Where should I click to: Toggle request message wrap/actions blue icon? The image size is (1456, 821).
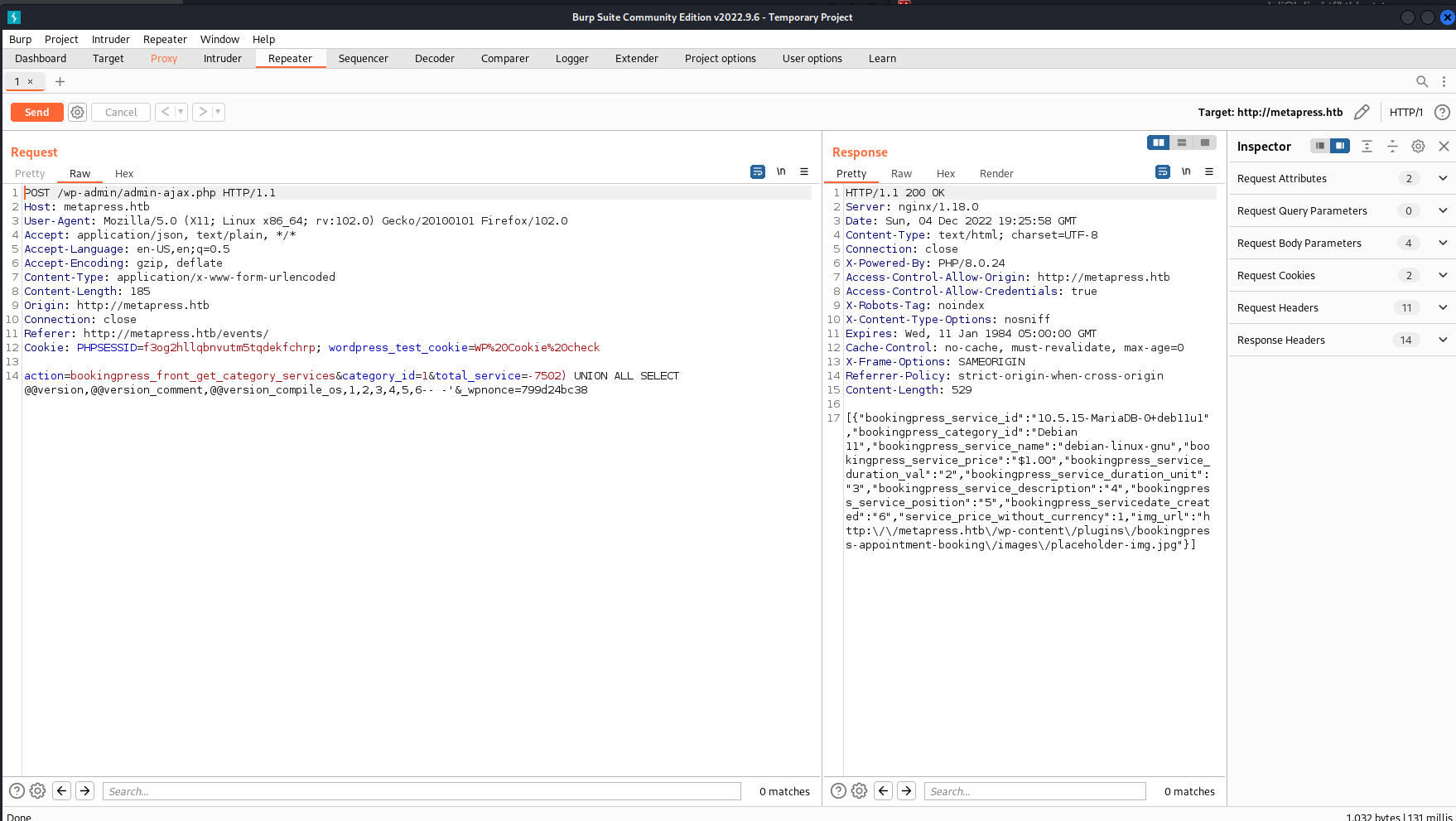(758, 171)
